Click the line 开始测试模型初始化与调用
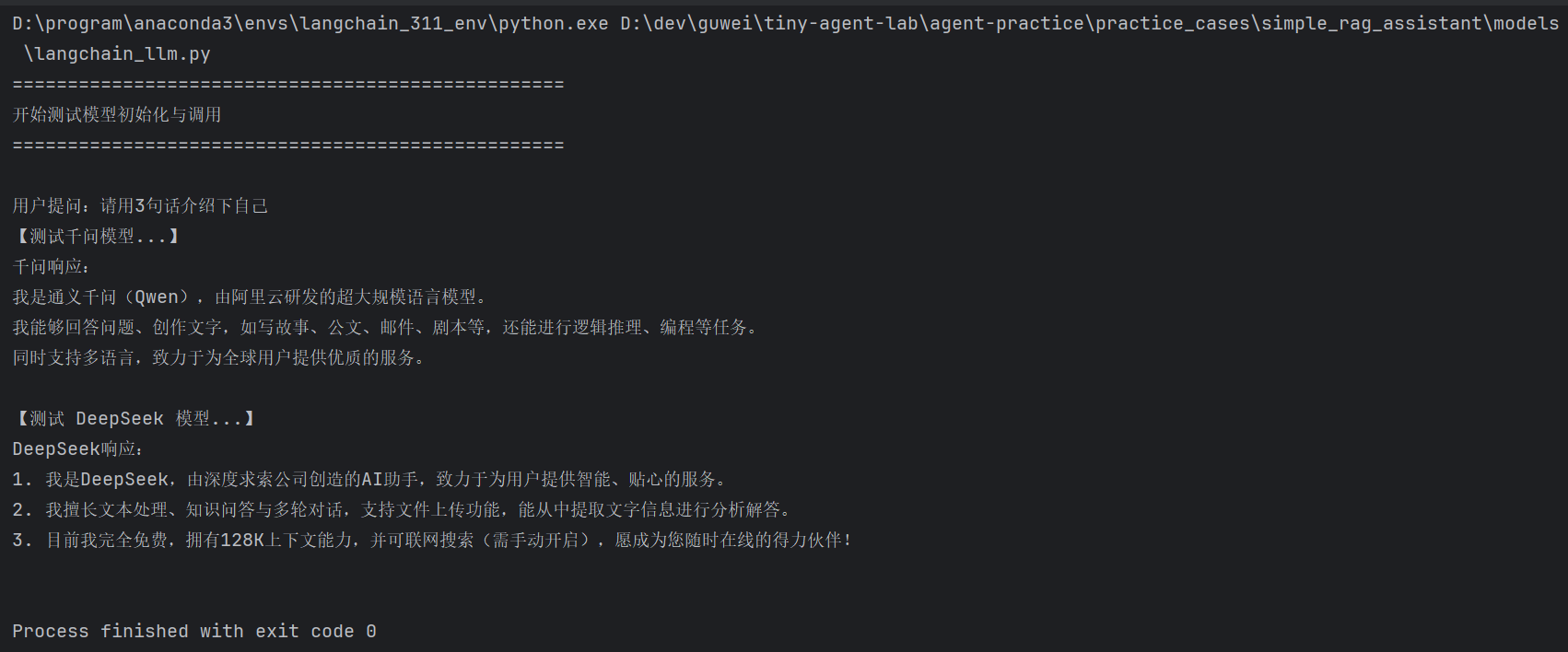Viewport: 1568px width, 652px height. 117,114
